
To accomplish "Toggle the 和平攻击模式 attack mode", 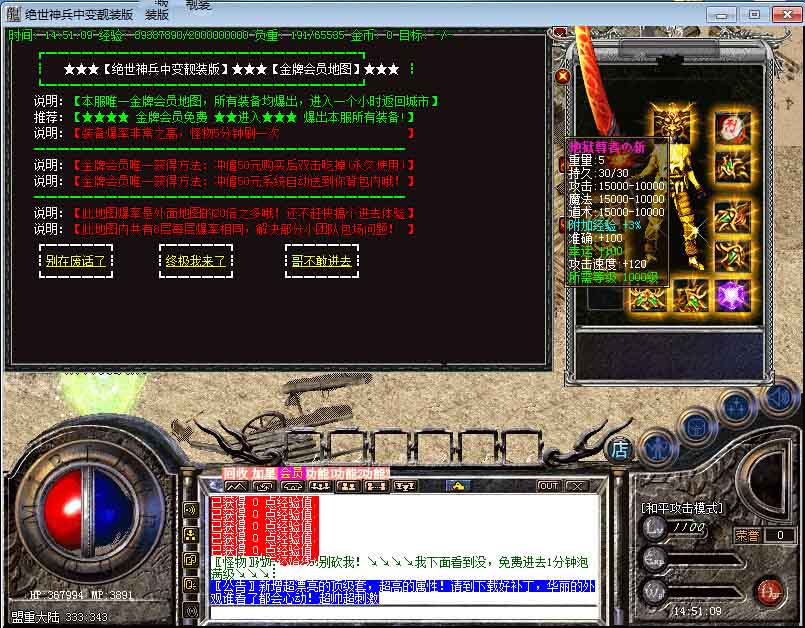I will (681, 508).
